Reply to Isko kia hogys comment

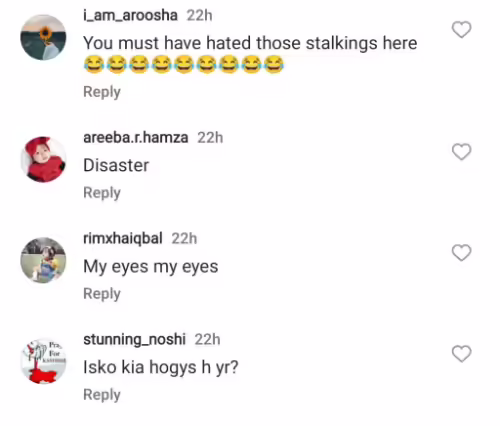click(x=102, y=395)
